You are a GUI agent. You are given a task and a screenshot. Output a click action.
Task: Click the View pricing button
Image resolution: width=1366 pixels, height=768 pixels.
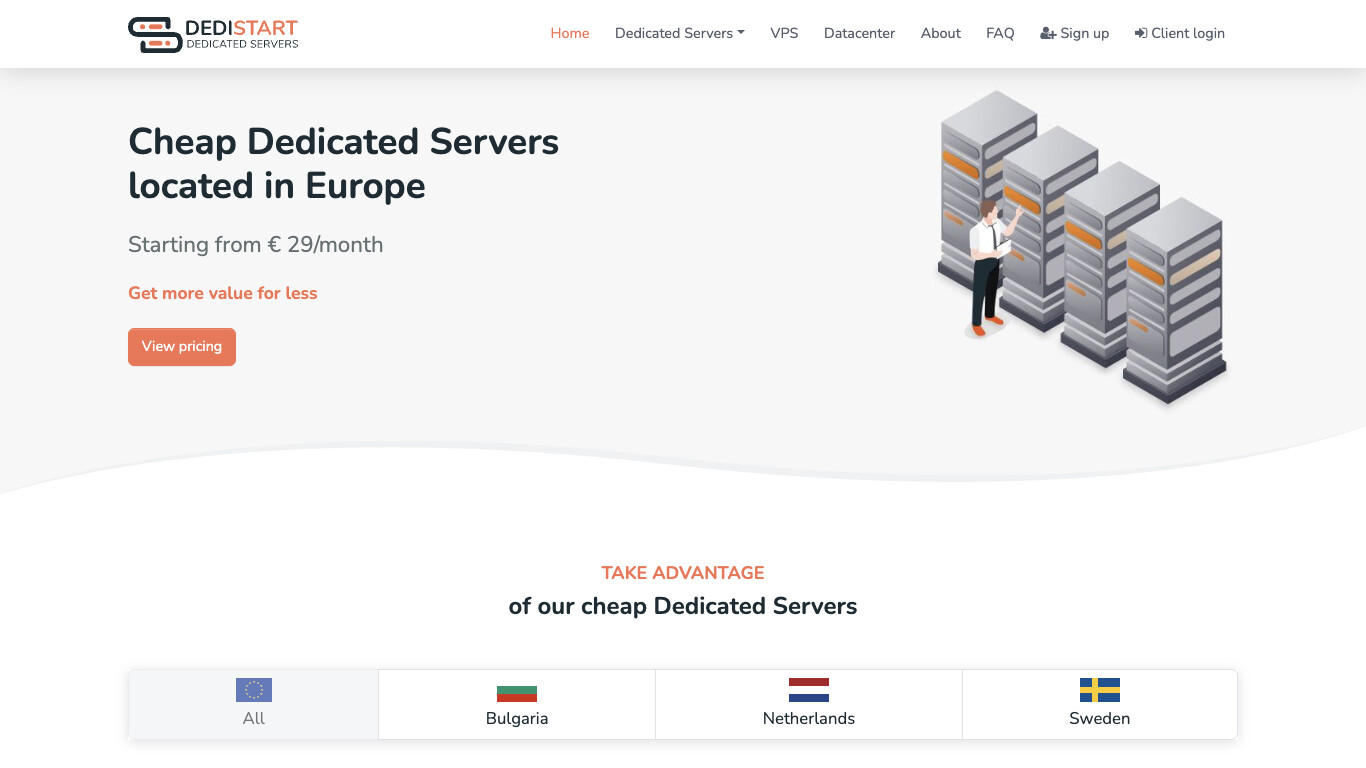point(181,346)
